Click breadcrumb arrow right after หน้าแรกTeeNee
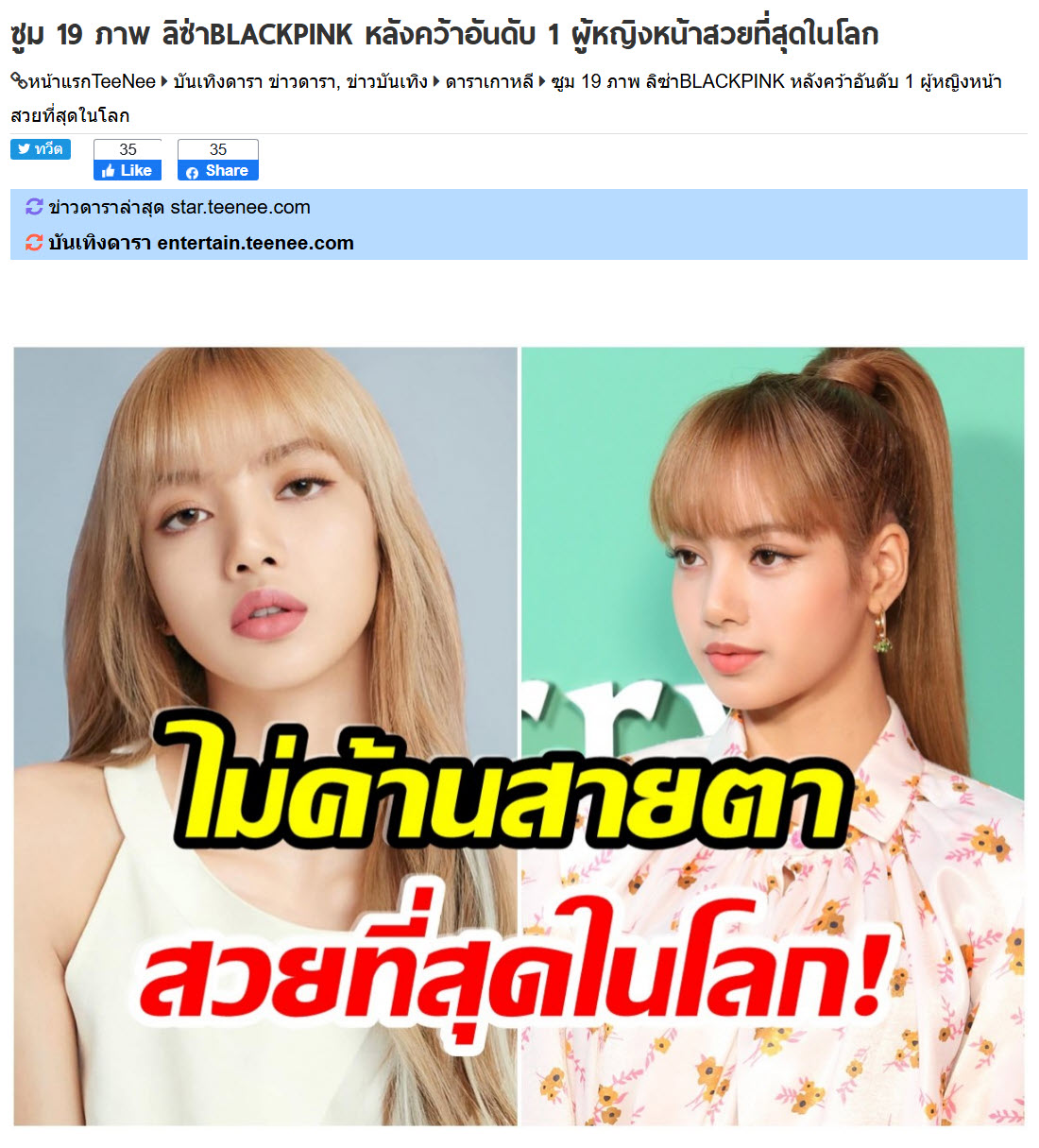The image size is (1039, 1148). click(x=164, y=82)
